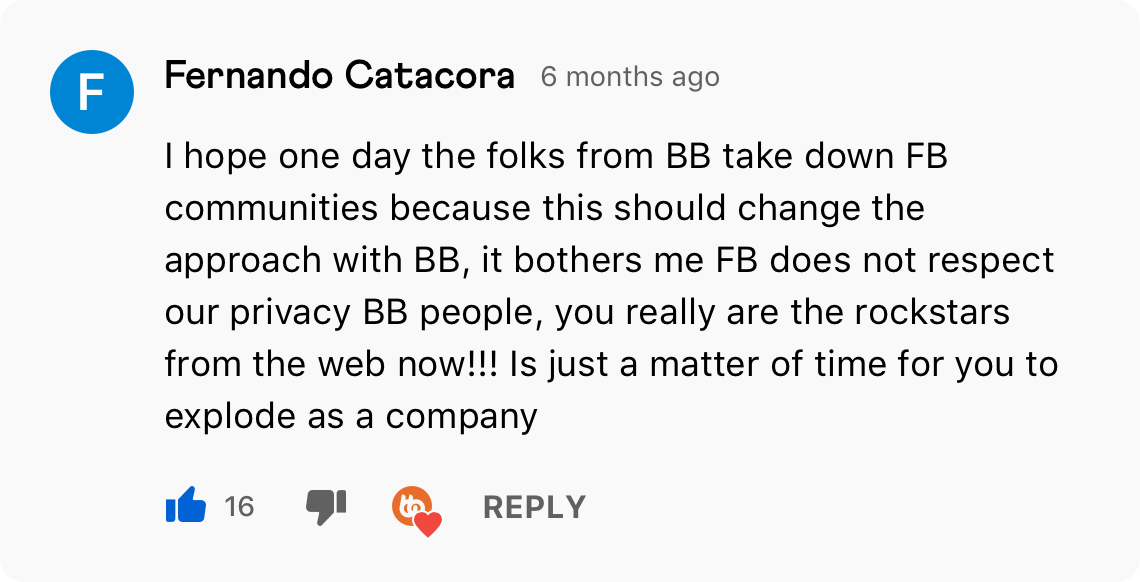1140x582 pixels.
Task: Click the like count "16"
Action: 239,507
